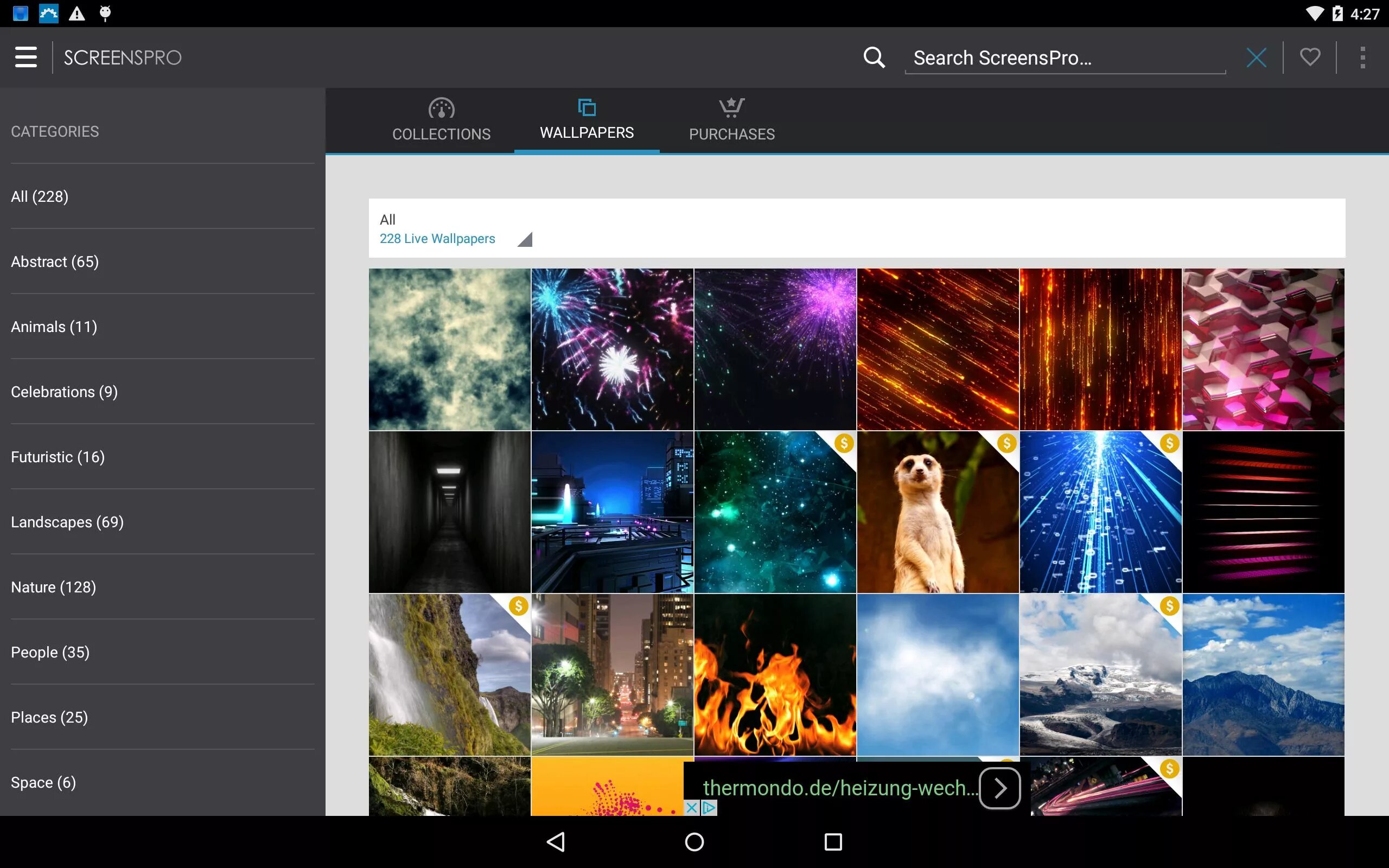Image resolution: width=1389 pixels, height=868 pixels.
Task: Expand the Nature category
Action: [52, 587]
